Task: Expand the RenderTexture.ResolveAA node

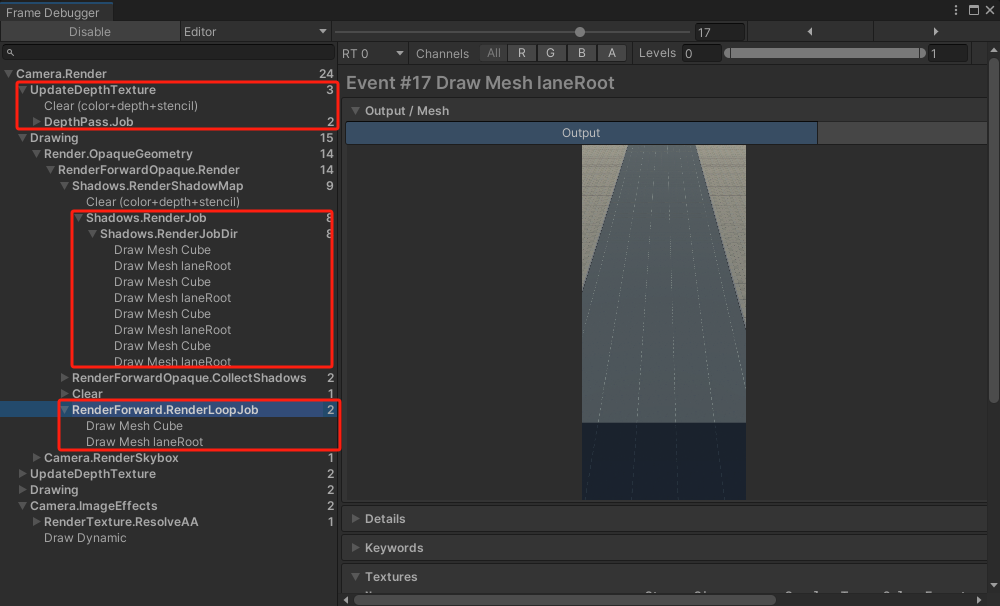Action: (x=36, y=522)
